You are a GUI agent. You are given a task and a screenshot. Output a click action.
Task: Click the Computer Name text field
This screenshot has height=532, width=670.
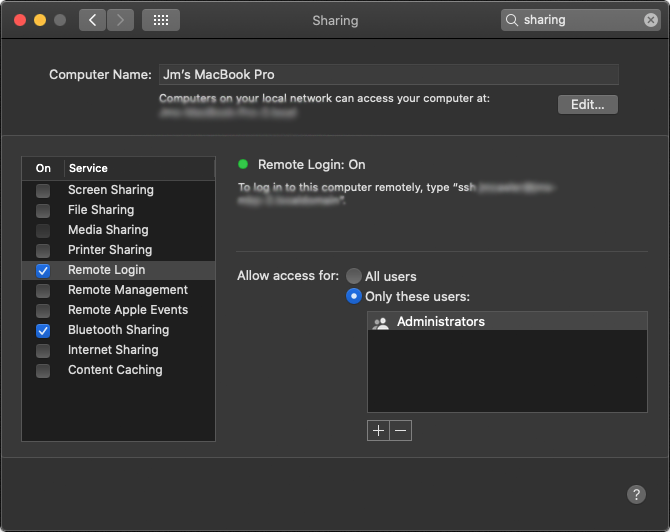pos(388,74)
